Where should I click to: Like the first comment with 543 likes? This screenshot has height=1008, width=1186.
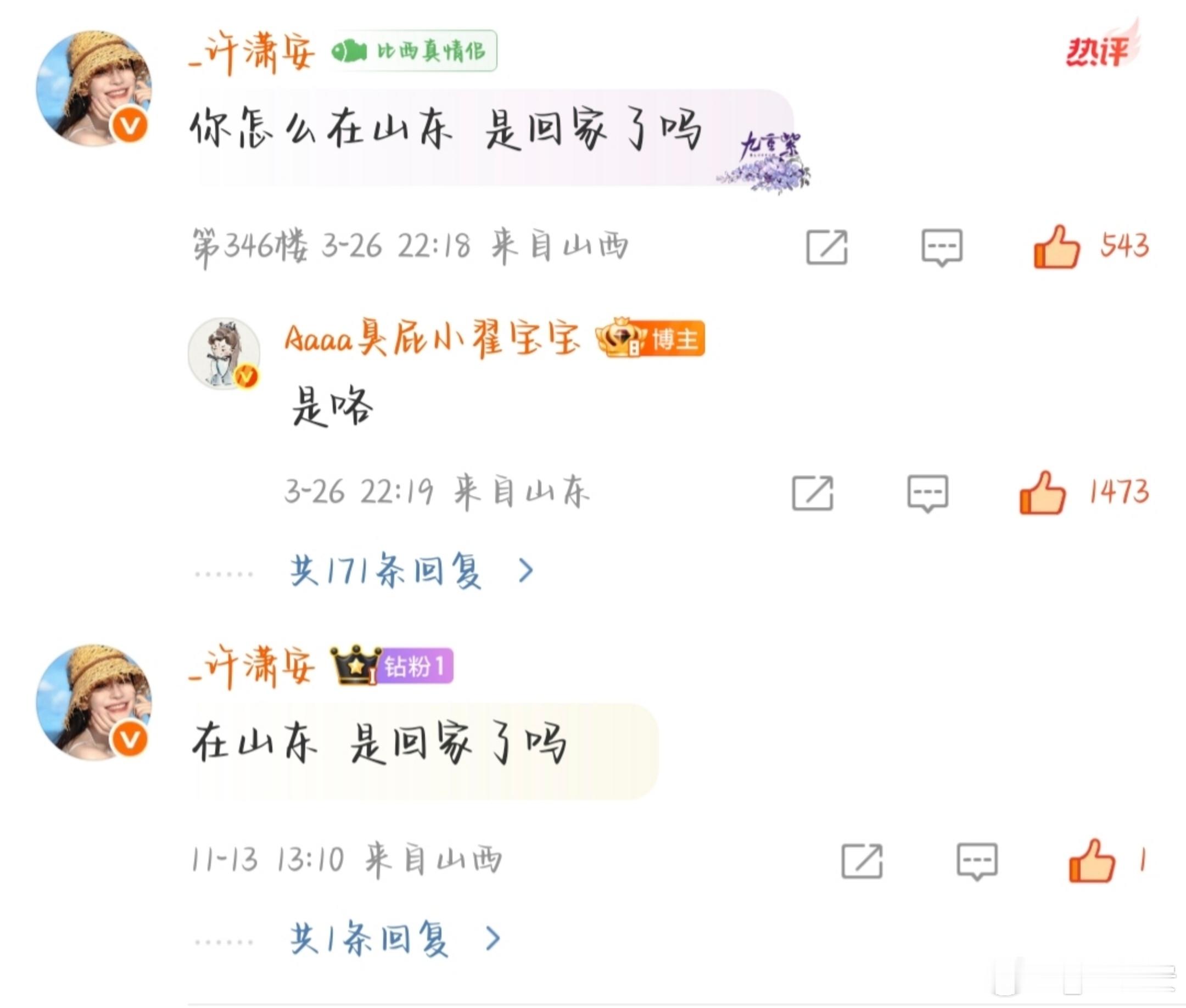(1057, 247)
